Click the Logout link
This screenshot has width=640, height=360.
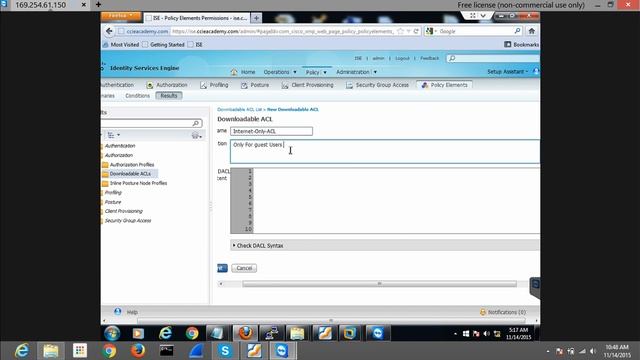[402, 58]
